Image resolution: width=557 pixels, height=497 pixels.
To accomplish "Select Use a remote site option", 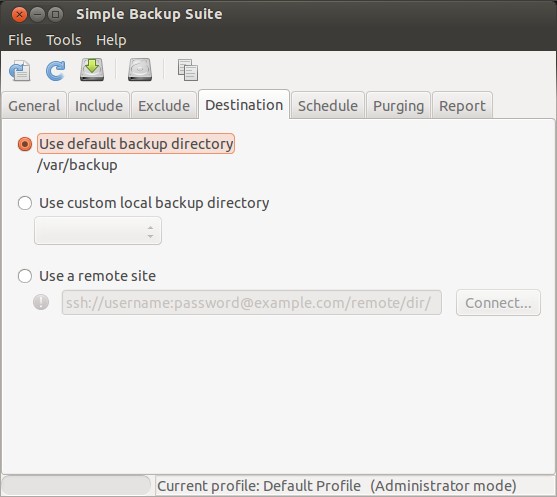I will pos(25,276).
